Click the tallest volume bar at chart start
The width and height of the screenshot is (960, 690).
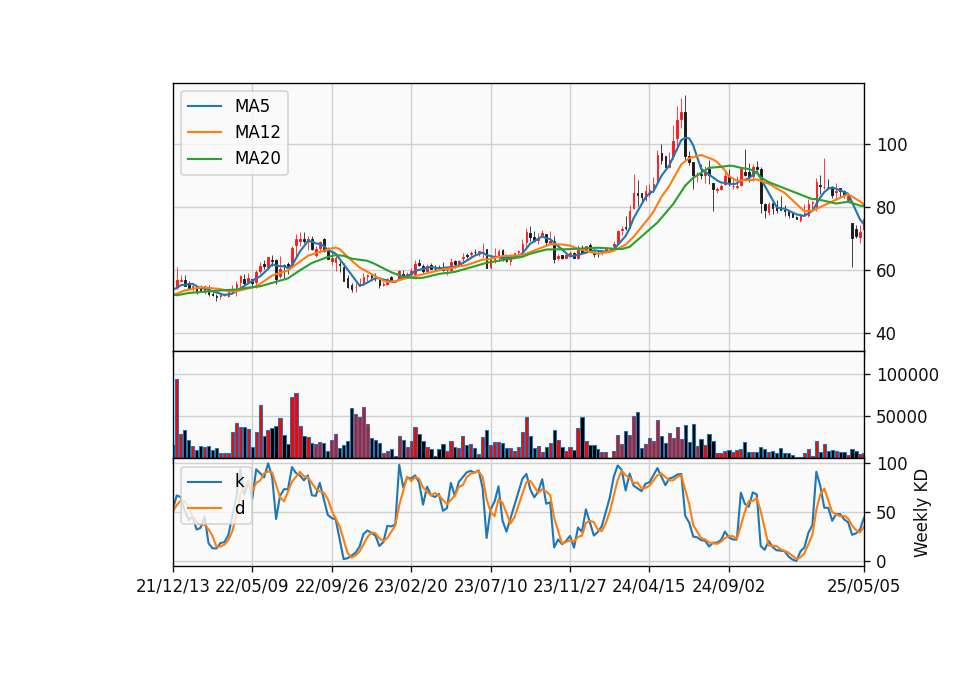coord(177,419)
